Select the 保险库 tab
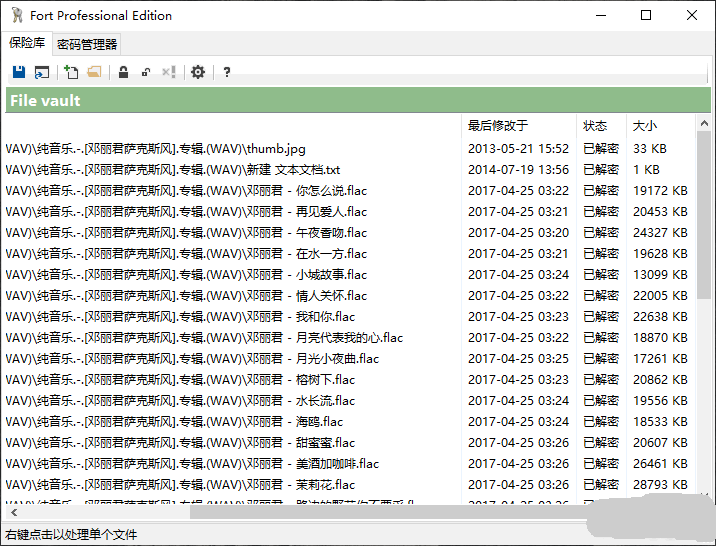 tap(27, 43)
